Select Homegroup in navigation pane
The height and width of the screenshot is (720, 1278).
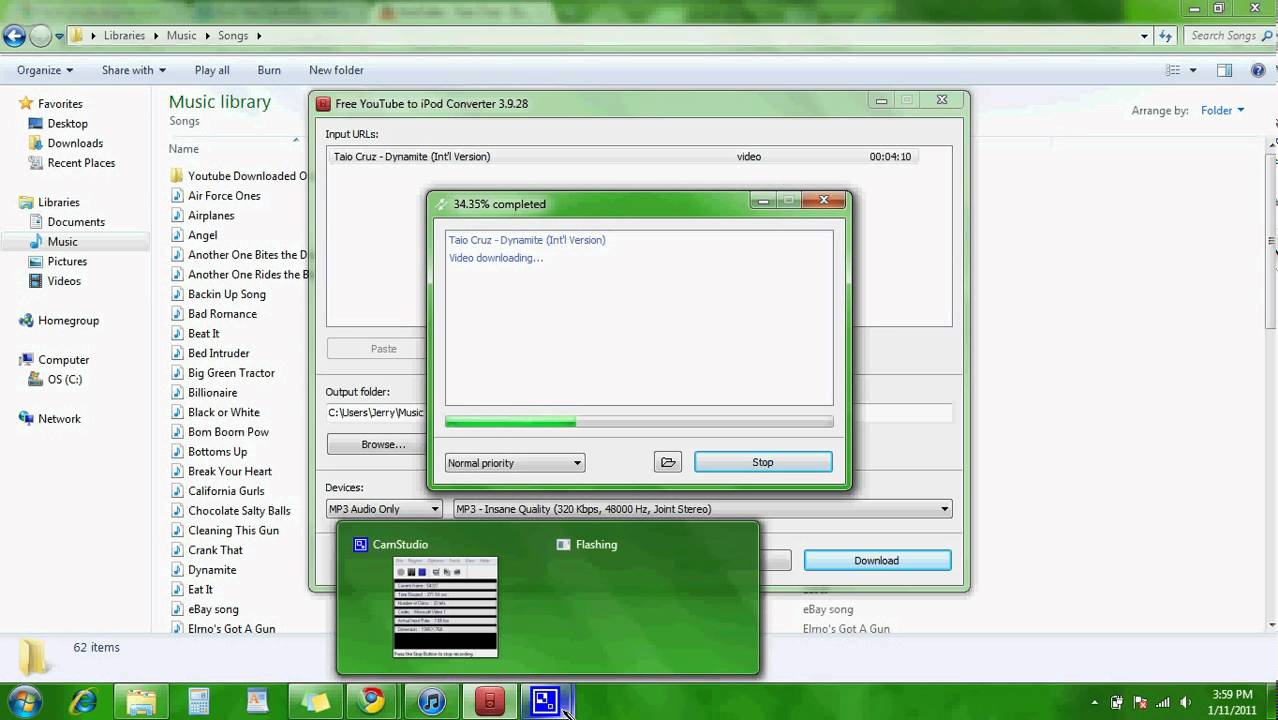68,321
